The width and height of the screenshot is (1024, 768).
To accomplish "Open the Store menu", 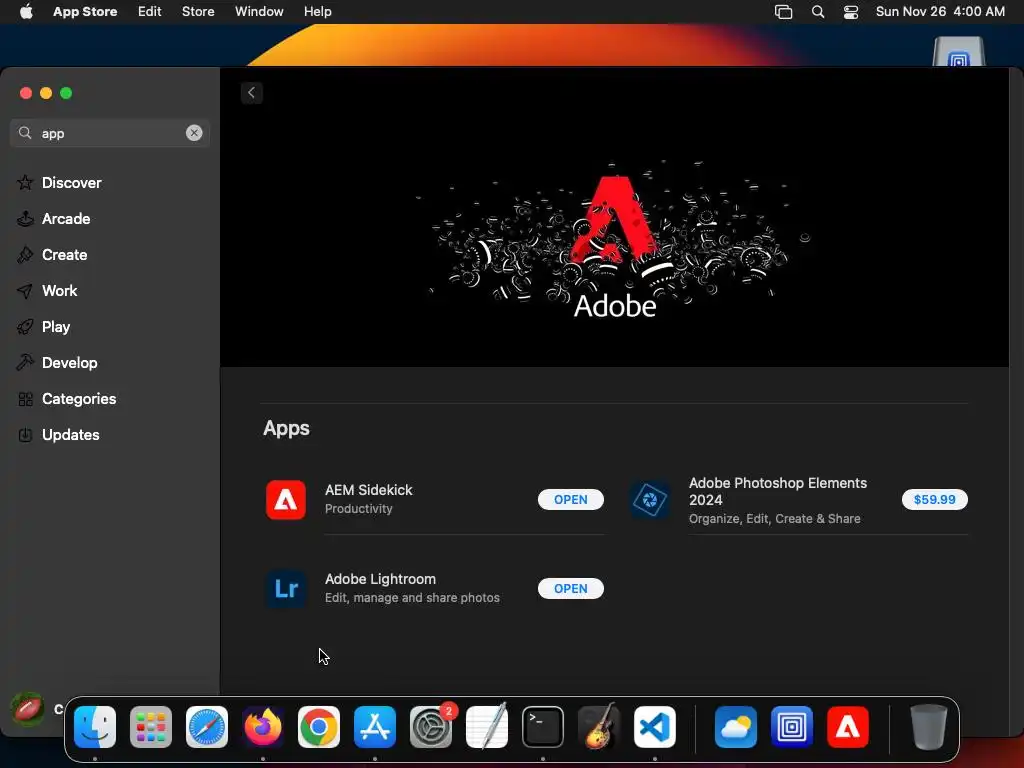I will click(x=198, y=12).
